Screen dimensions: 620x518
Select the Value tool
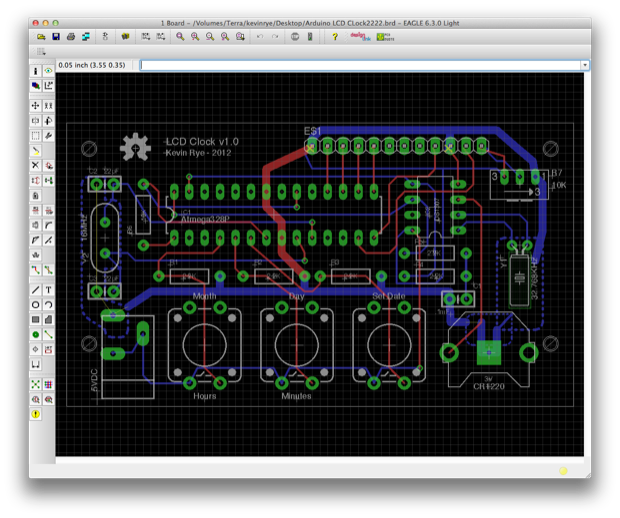coord(48,210)
